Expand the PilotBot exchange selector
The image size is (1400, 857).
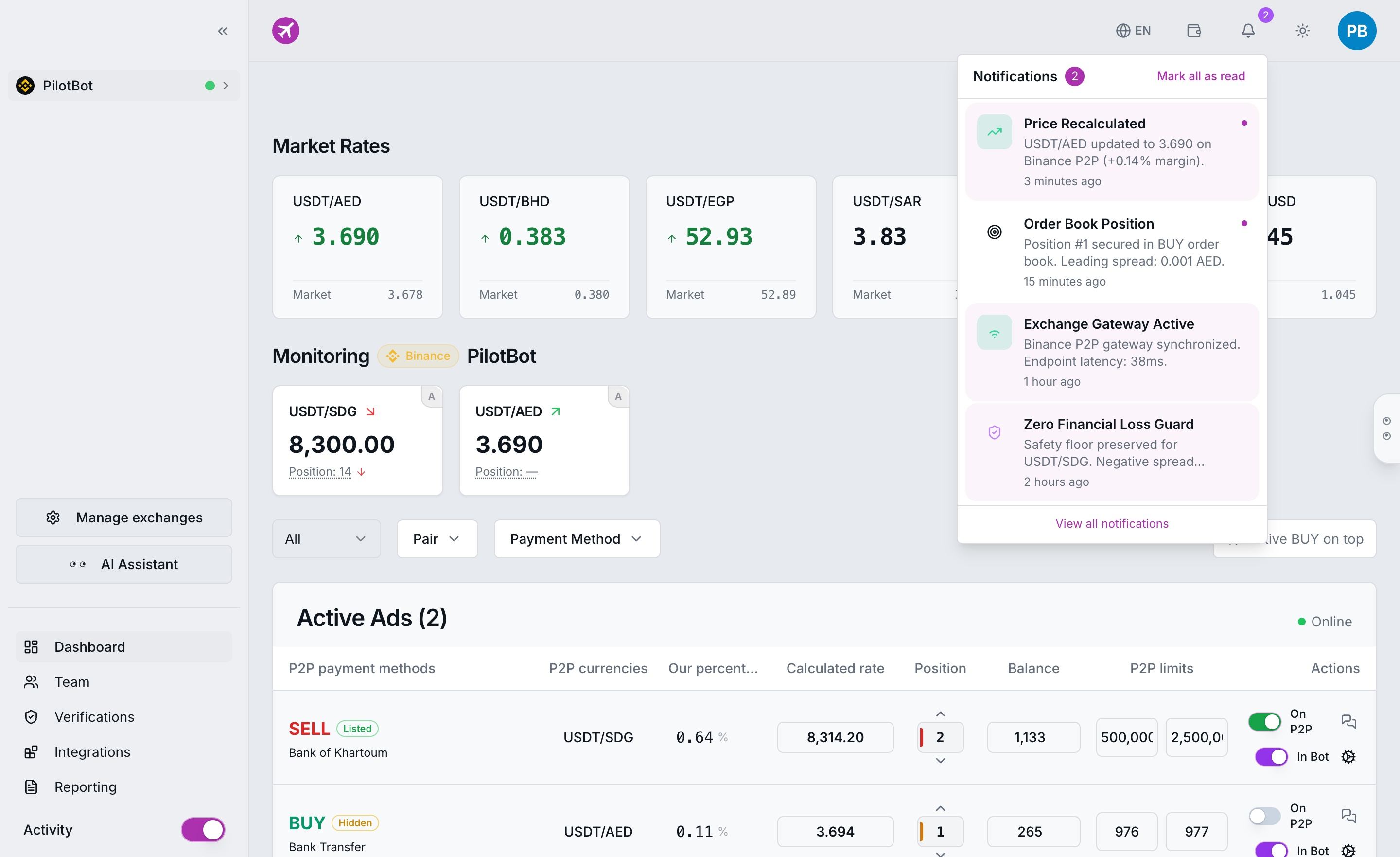pos(123,85)
